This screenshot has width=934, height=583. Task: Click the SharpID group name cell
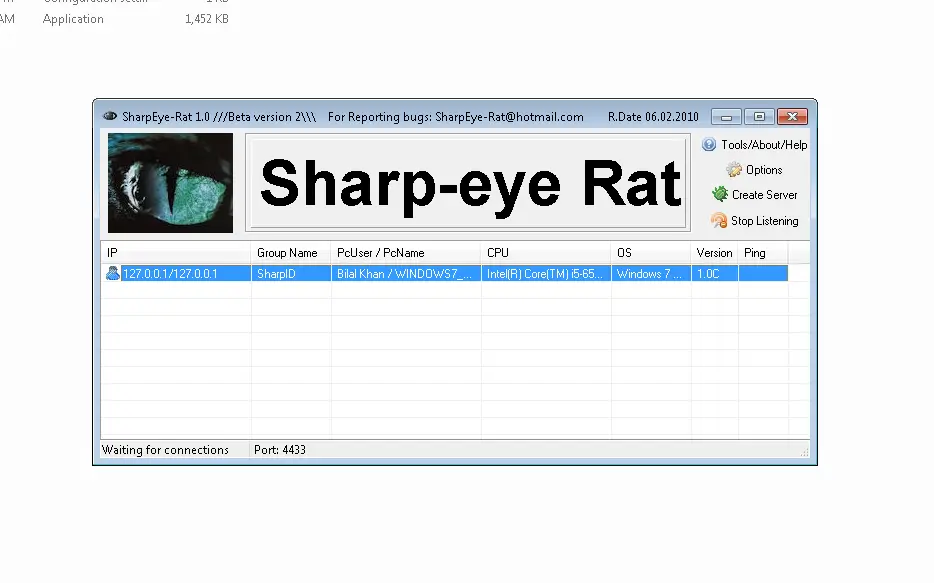coord(290,272)
